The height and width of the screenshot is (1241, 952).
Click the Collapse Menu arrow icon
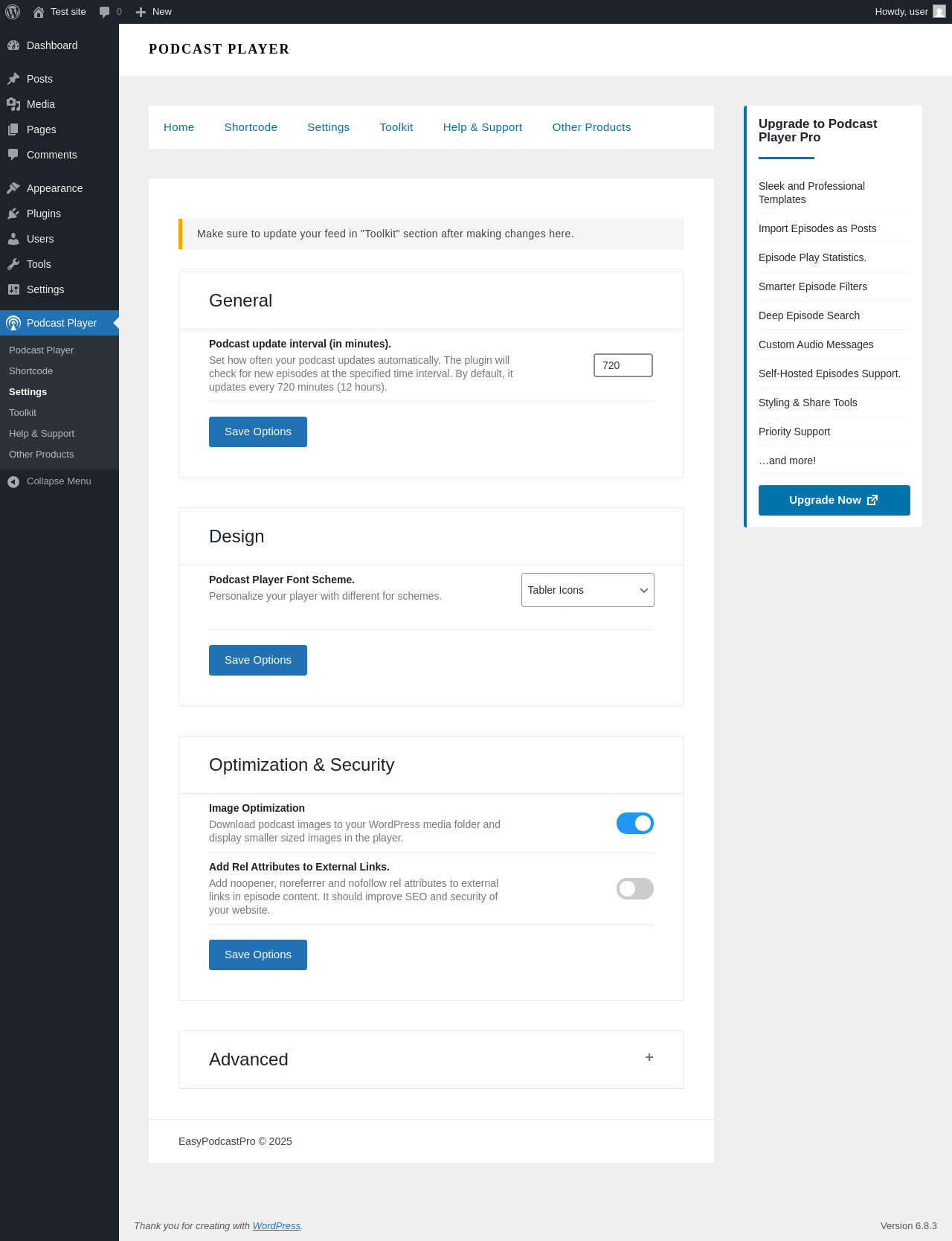click(13, 481)
